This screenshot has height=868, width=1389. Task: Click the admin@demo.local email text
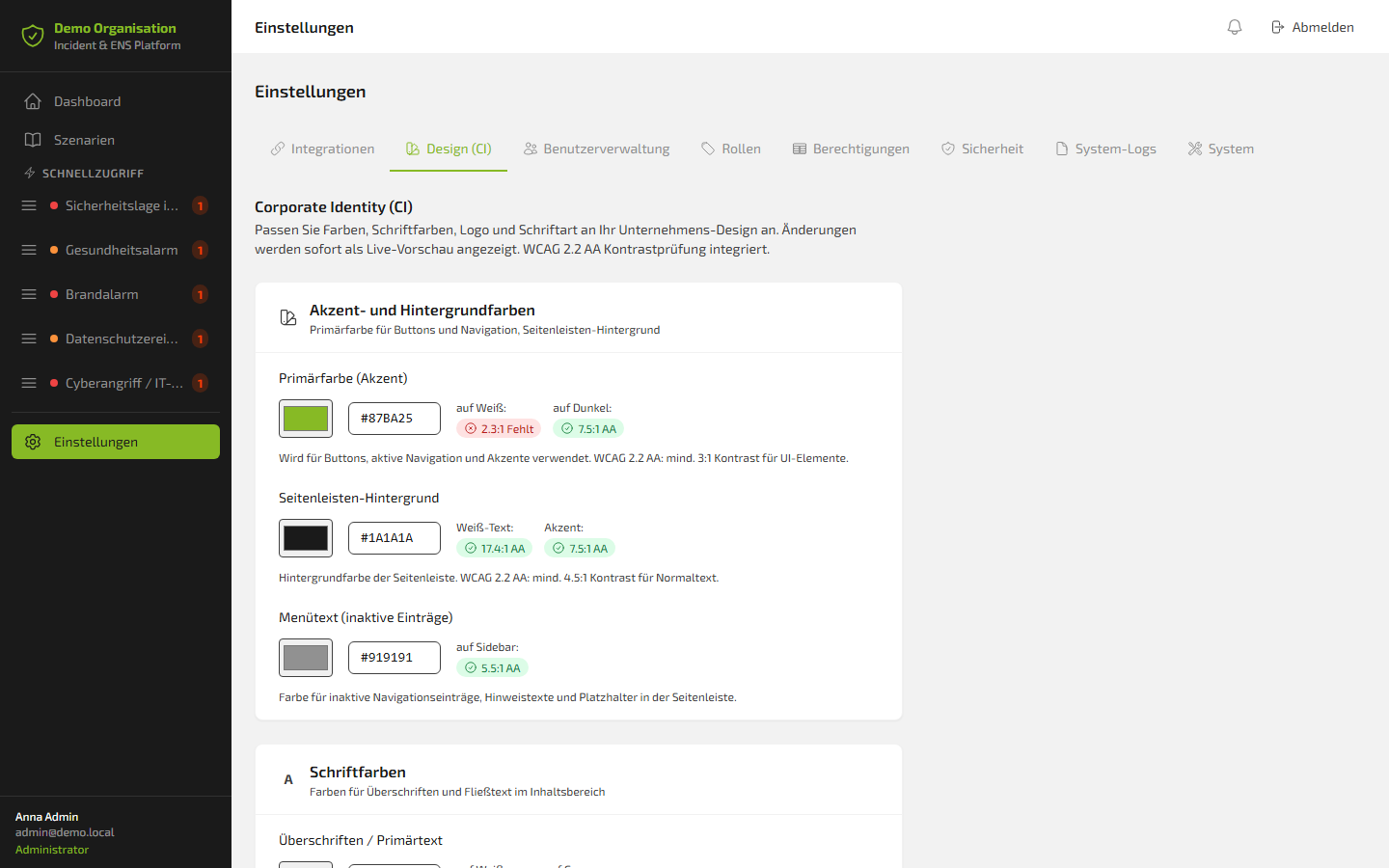point(65,832)
